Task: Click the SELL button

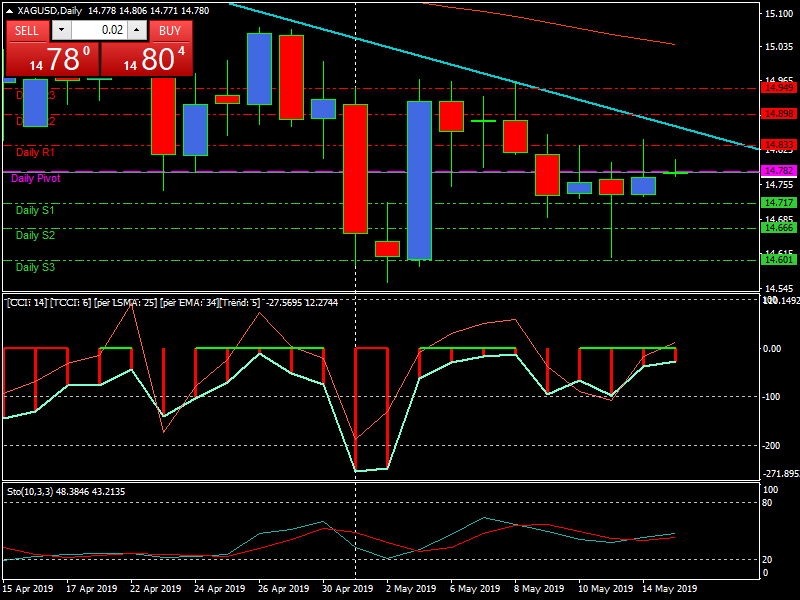Action: point(27,31)
